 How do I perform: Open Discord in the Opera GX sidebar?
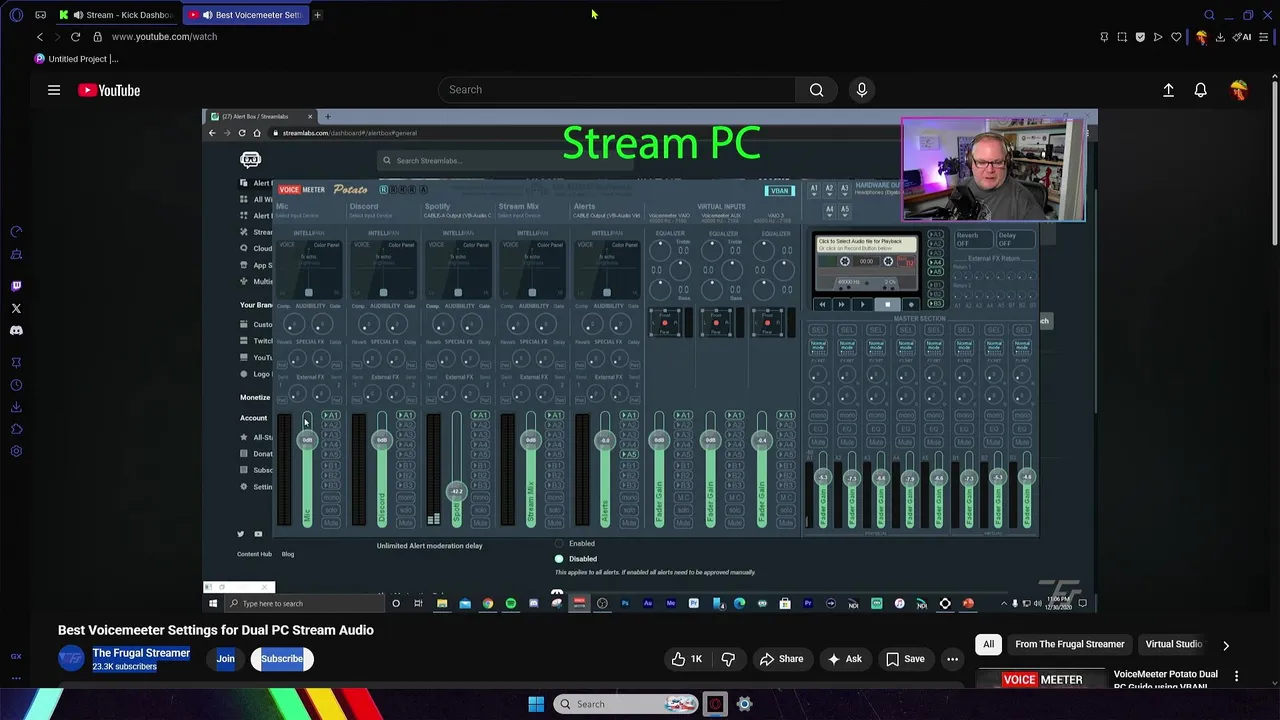16,330
